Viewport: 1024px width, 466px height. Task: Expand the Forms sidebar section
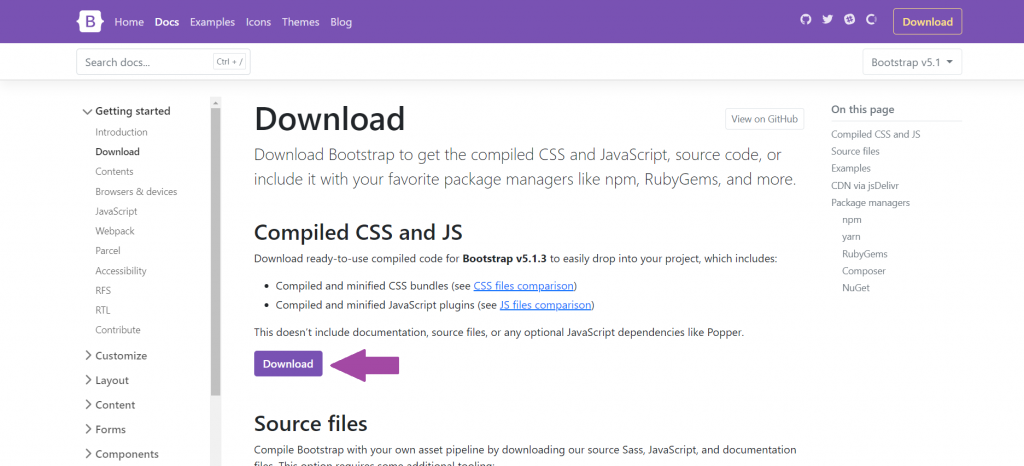coord(105,429)
